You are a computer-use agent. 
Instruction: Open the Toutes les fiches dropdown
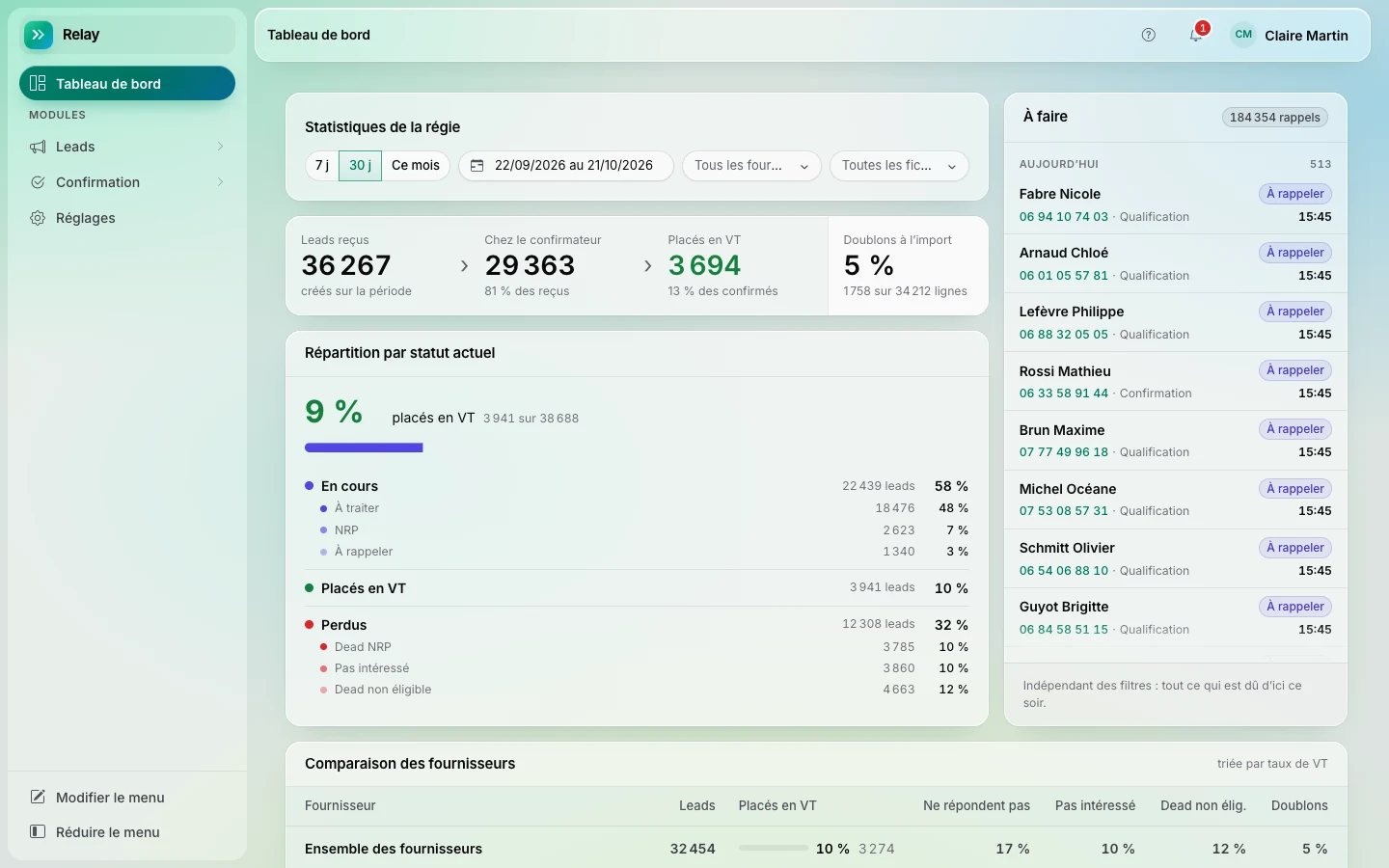pos(899,166)
